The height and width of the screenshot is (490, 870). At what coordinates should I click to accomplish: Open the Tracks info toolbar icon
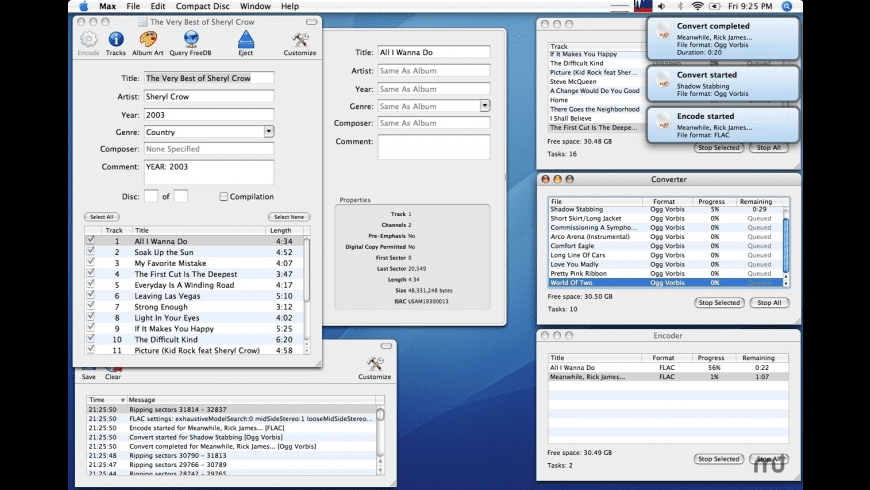116,40
